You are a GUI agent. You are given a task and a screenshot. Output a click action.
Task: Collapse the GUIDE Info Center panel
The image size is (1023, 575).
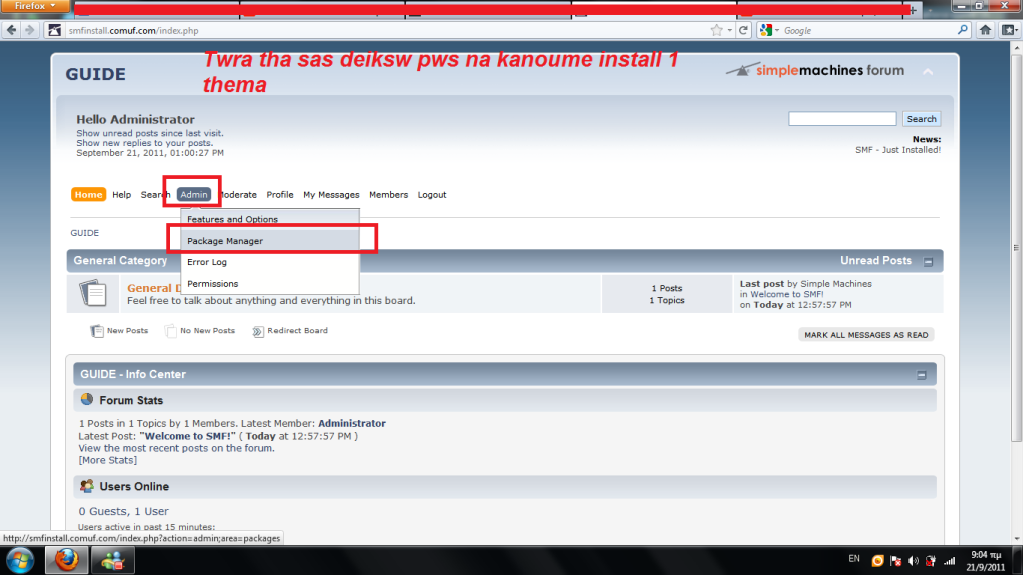point(922,375)
